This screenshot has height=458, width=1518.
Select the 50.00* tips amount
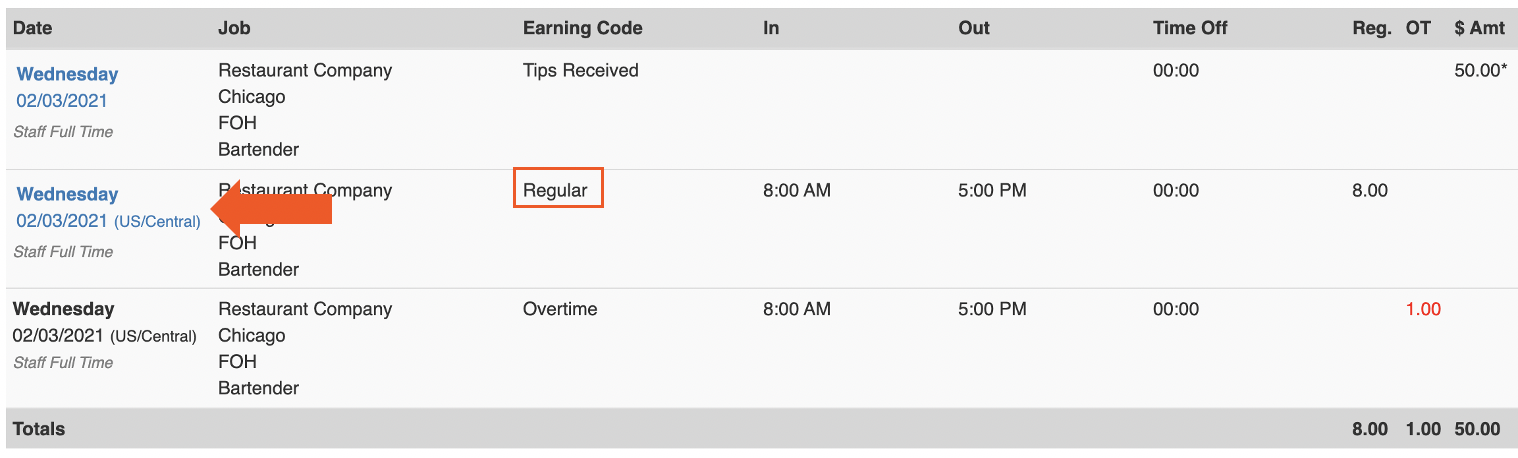[1480, 70]
